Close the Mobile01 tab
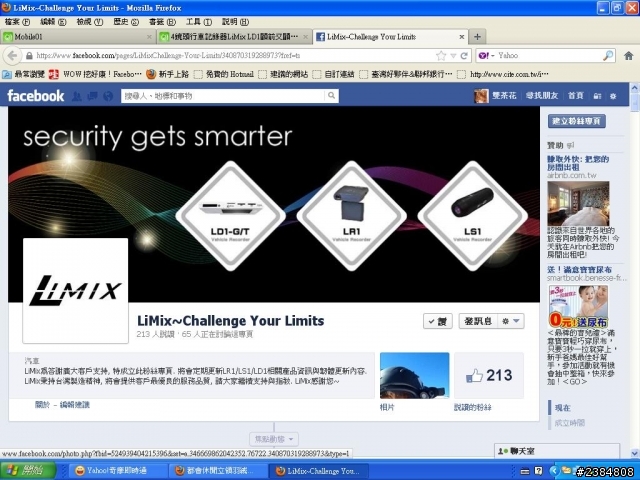 (149, 37)
